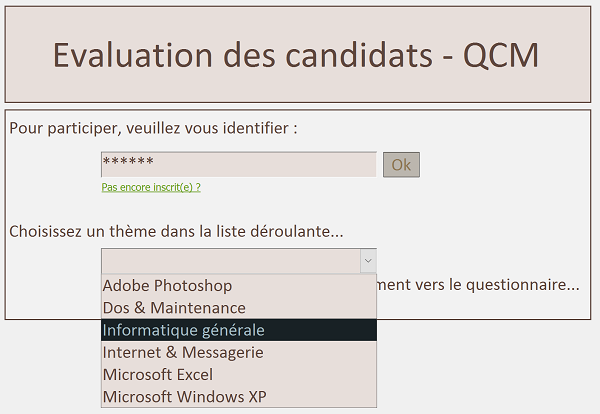The height and width of the screenshot is (414, 600).
Task: Select 'Microsoft Windows XP' entry
Action: [x=185, y=397]
